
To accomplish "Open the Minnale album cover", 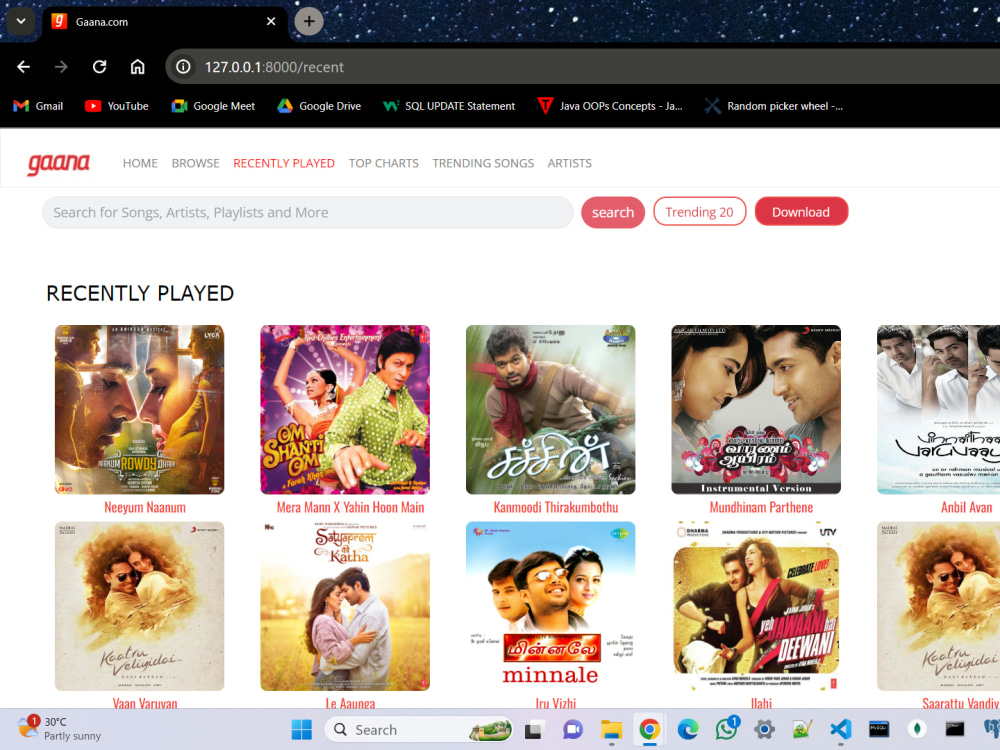I will pyautogui.click(x=550, y=606).
